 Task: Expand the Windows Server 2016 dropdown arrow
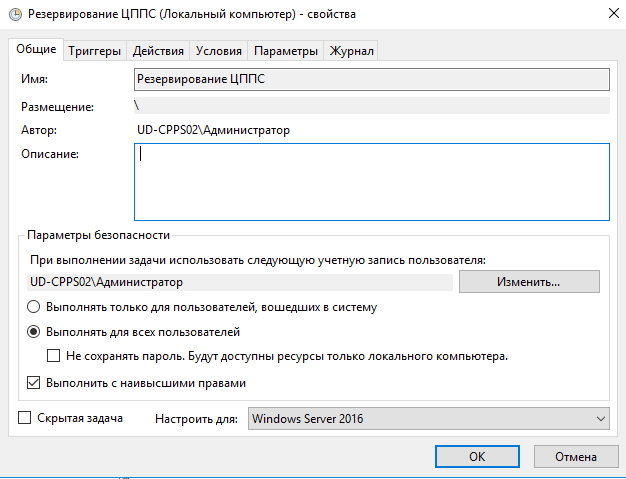pyautogui.click(x=600, y=419)
